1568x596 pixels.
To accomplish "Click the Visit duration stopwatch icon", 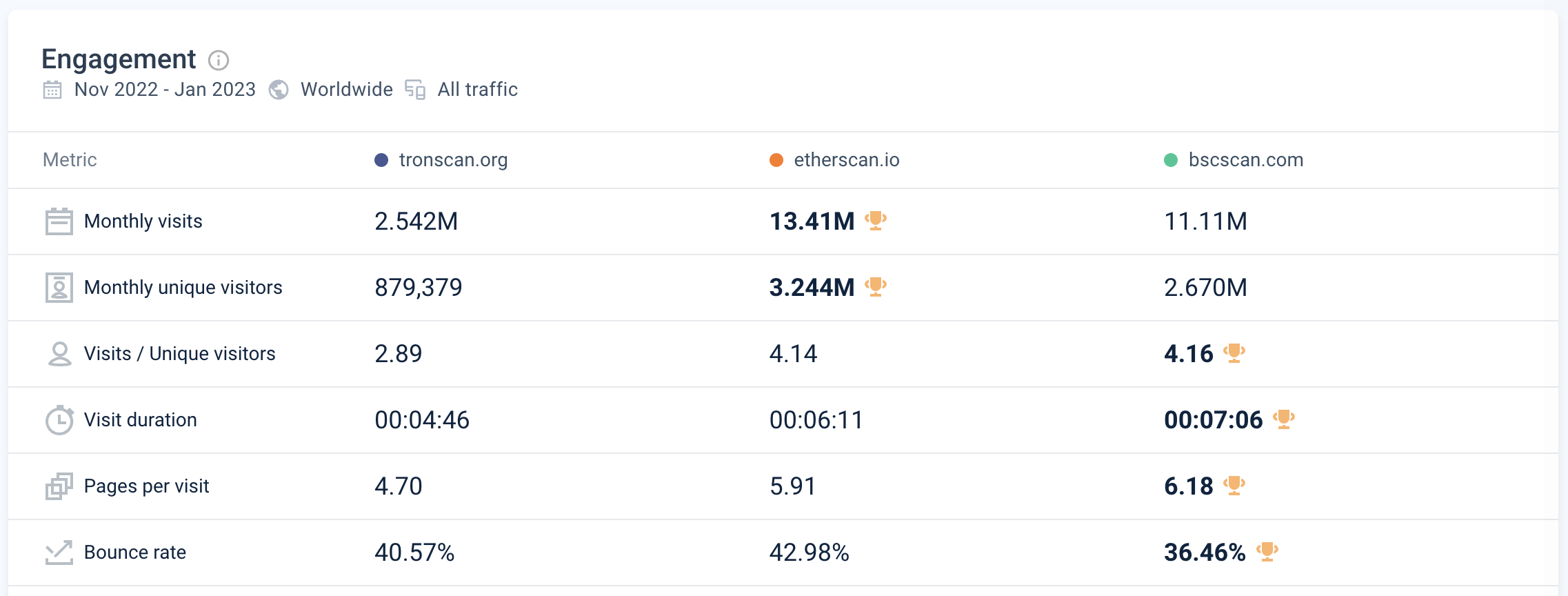I will point(59,420).
